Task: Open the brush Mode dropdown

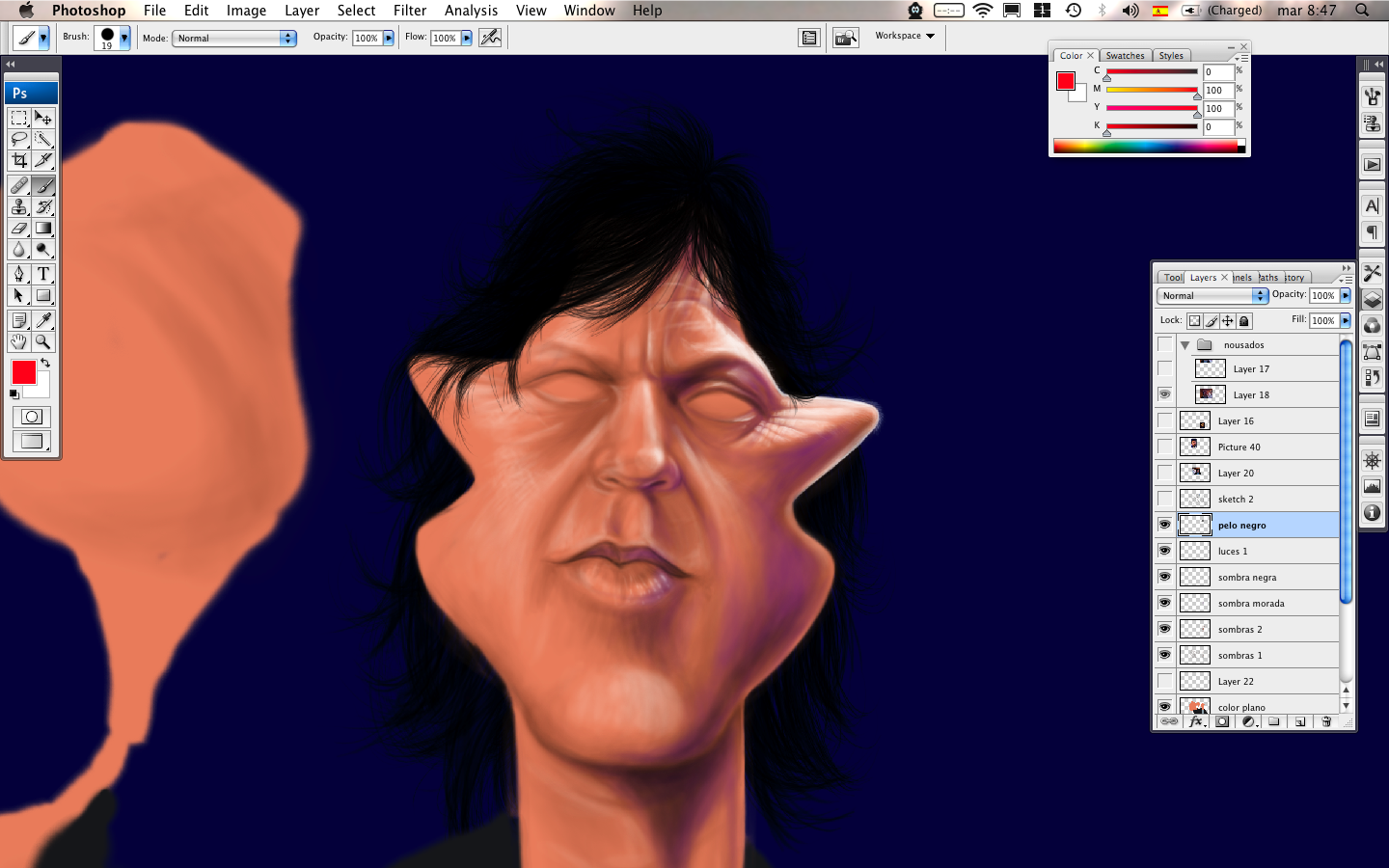Action: click(x=234, y=39)
